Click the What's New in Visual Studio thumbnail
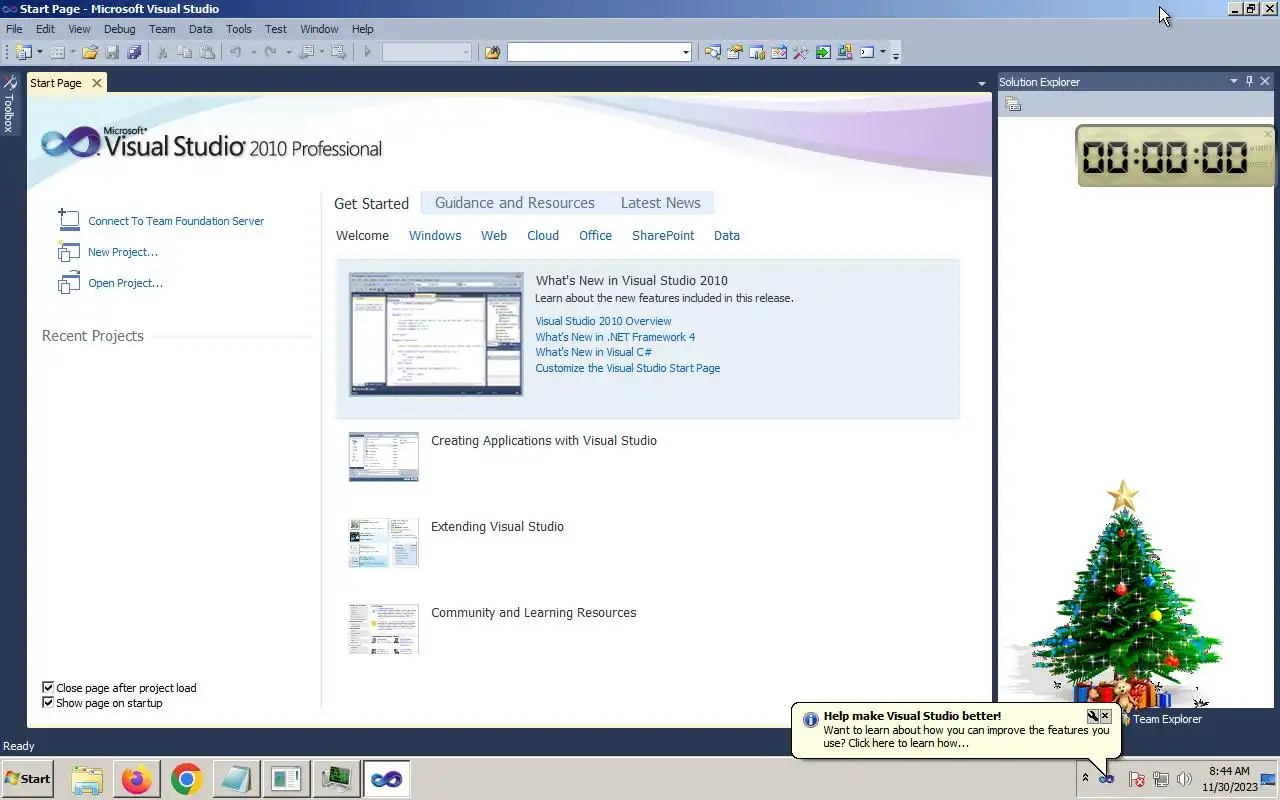The width and height of the screenshot is (1280, 800). (436, 334)
